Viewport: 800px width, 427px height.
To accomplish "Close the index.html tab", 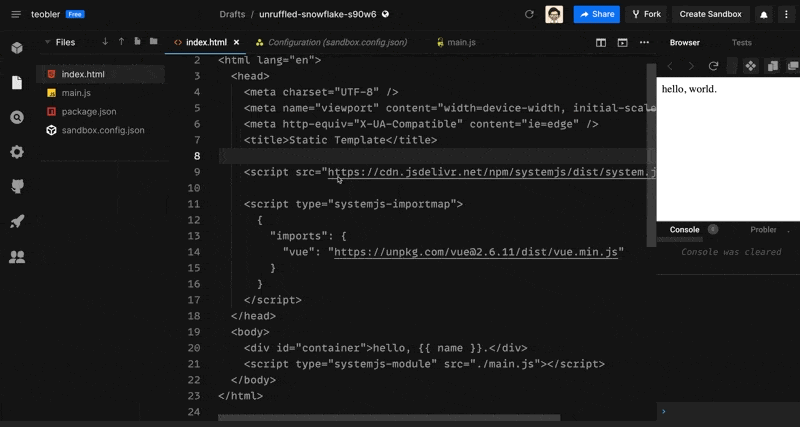I will tap(236, 42).
